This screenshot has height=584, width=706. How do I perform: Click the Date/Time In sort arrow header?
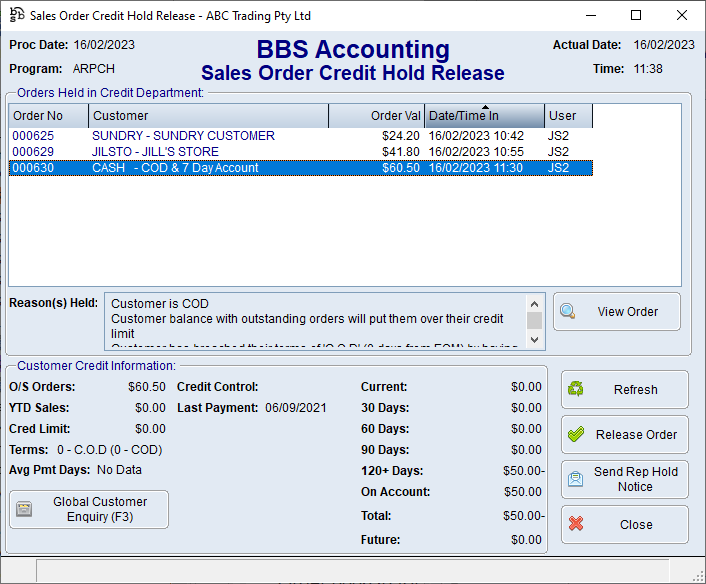485,116
